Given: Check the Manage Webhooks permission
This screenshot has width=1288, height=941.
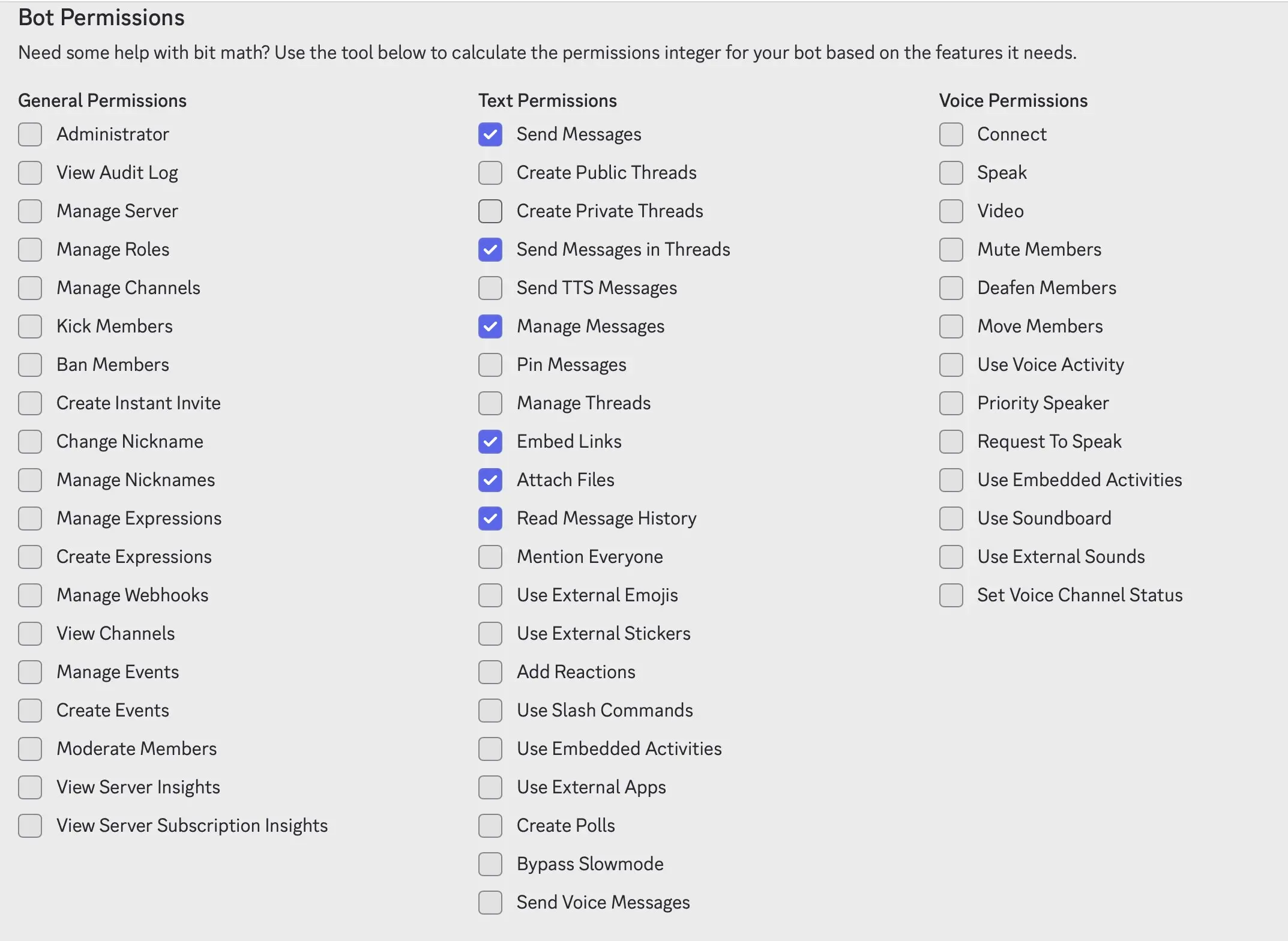Looking at the screenshot, I should [30, 595].
